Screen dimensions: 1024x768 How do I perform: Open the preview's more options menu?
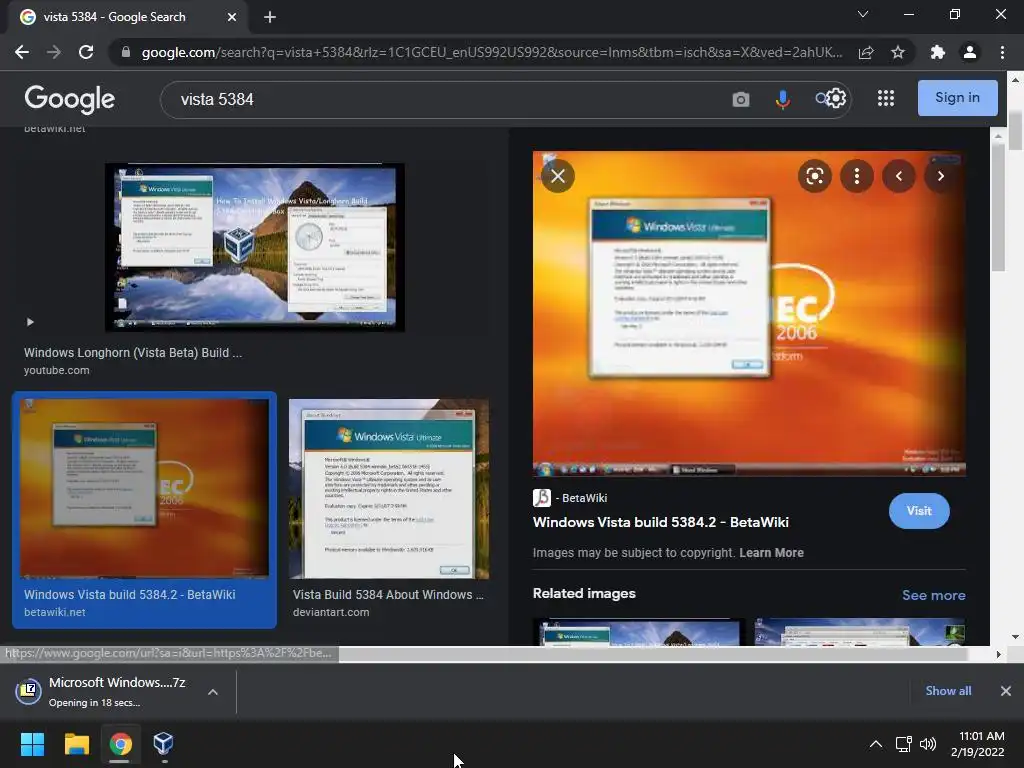pyautogui.click(x=857, y=176)
